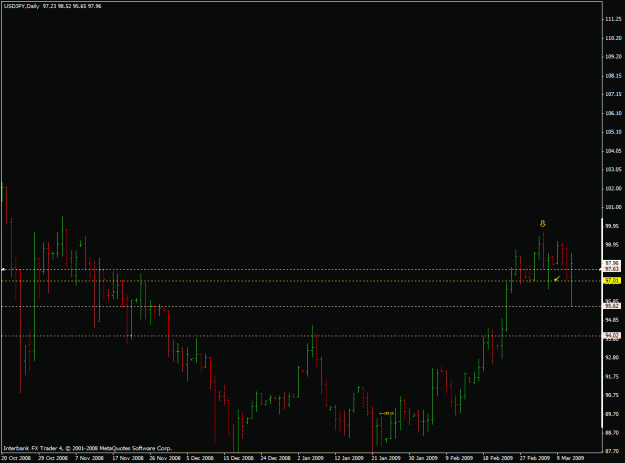Click the 99.95 price scale value
Viewport: 625px width, 463px height.
[x=612, y=226]
